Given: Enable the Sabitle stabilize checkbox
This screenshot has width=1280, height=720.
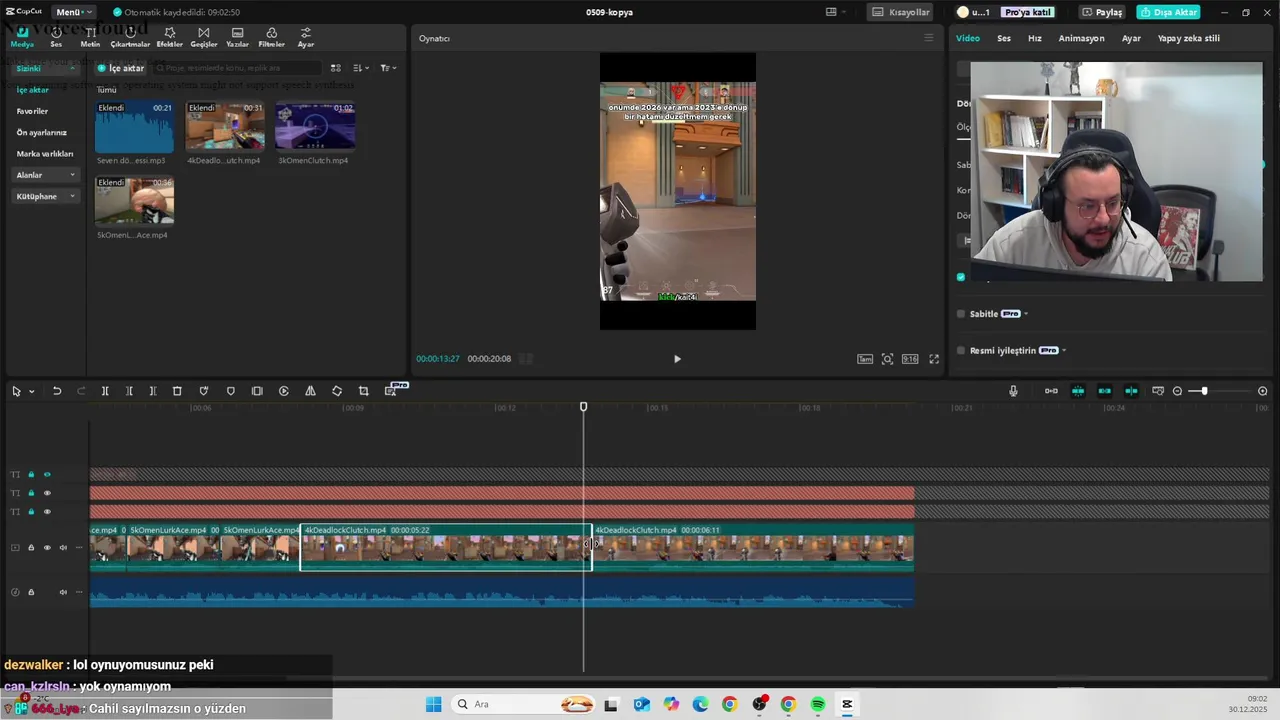Looking at the screenshot, I should 961,314.
